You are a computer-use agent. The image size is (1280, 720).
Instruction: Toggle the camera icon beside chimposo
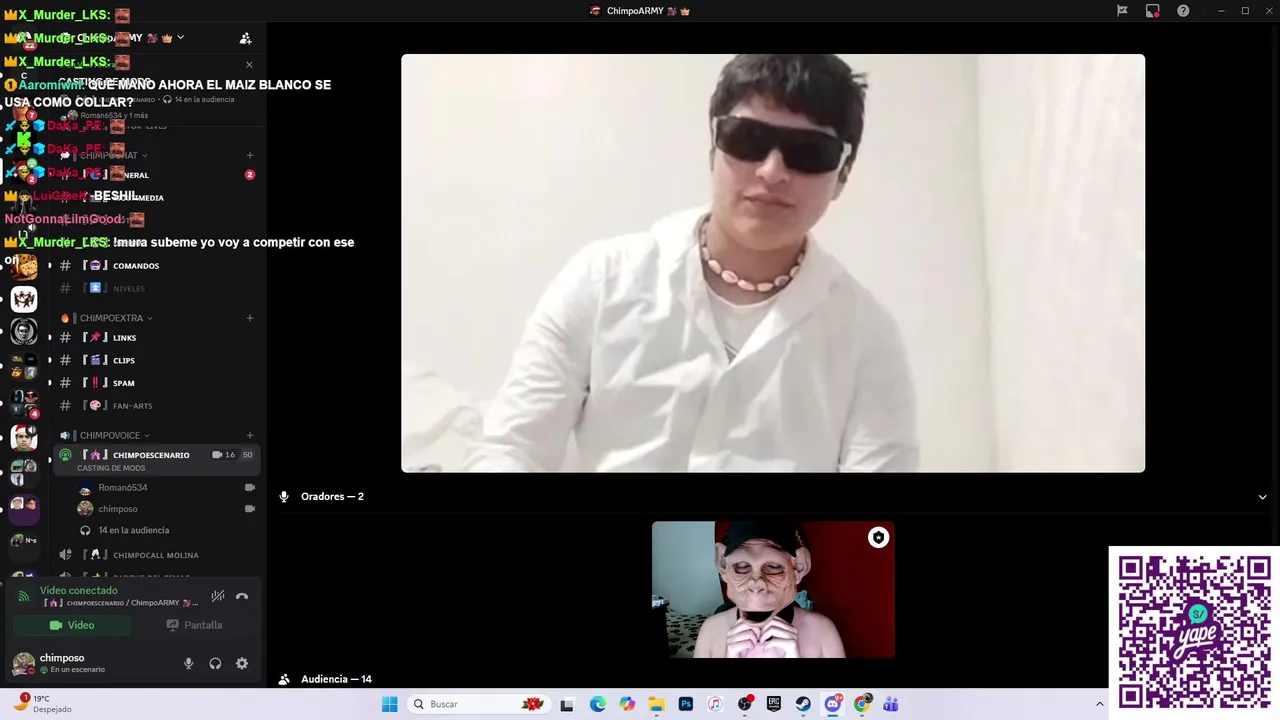pos(250,509)
